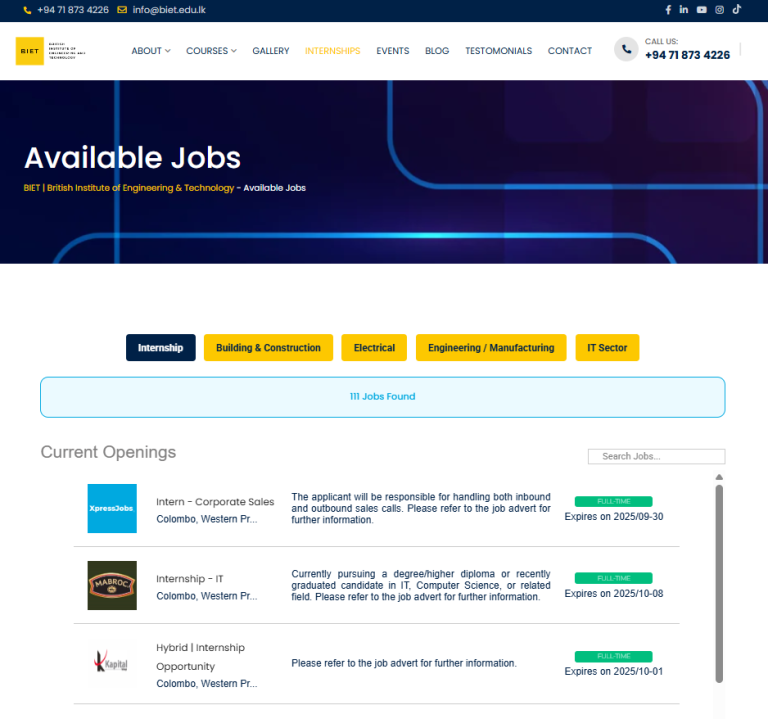The height and width of the screenshot is (719, 768).
Task: Click the XpressJobs company logo
Action: point(112,508)
